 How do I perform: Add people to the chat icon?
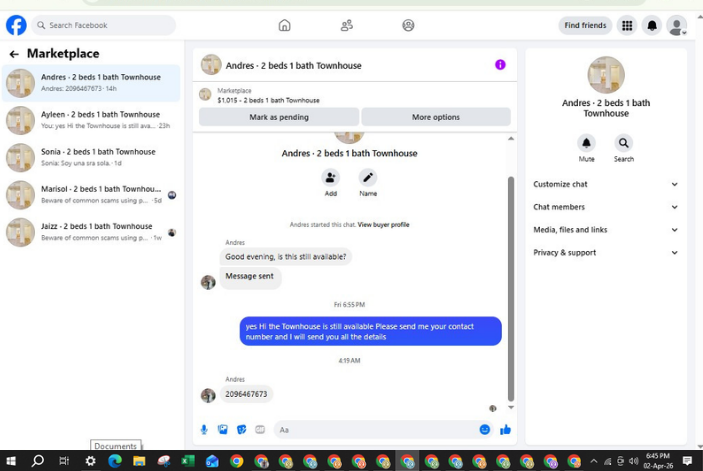pyautogui.click(x=330, y=178)
